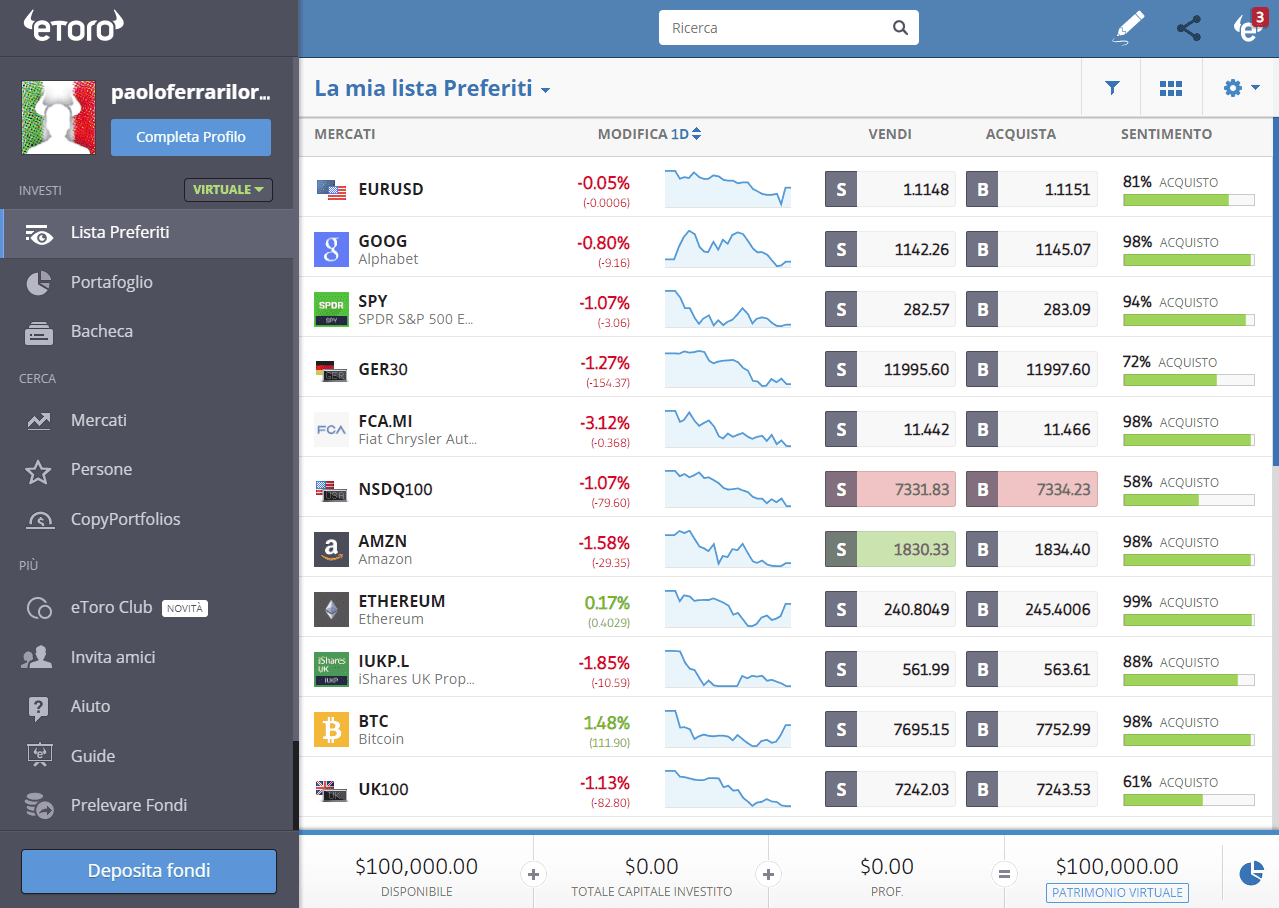Toggle the VIRTUALE account mode switch

pos(228,189)
